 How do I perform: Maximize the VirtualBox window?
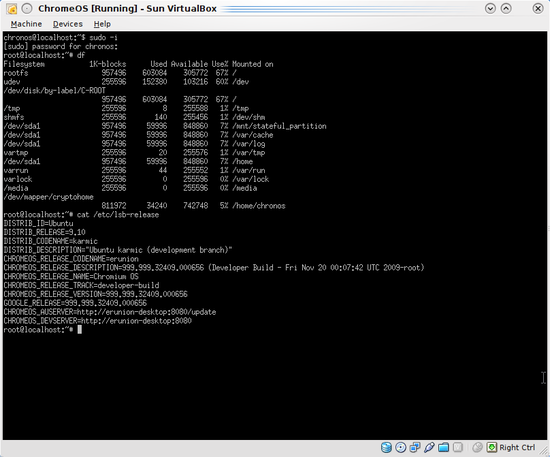[506, 8]
